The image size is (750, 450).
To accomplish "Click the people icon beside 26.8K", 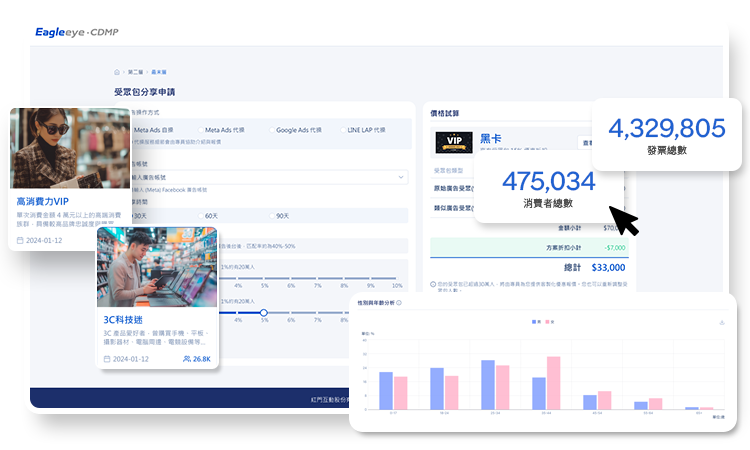I will (187, 359).
